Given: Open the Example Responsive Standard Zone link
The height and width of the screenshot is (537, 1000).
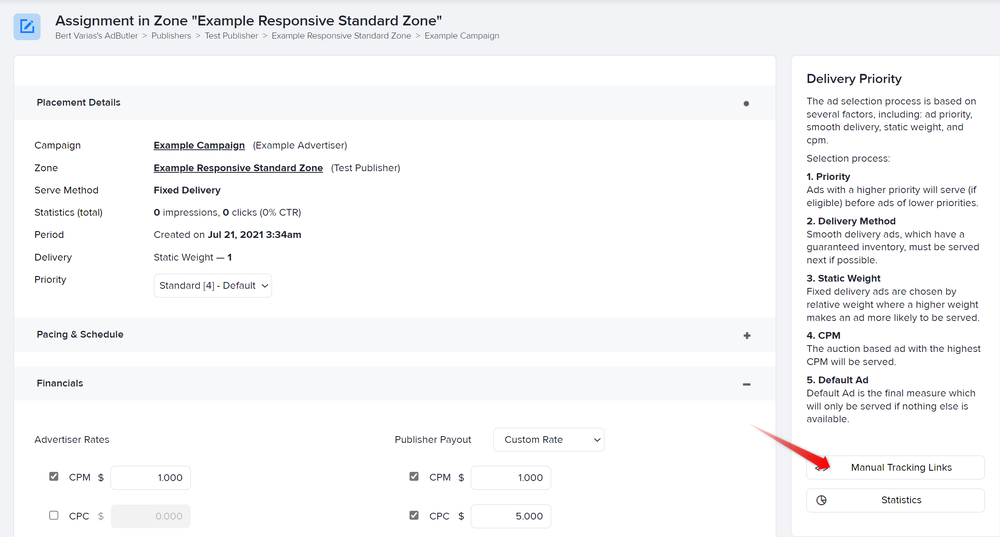Looking at the screenshot, I should [x=238, y=168].
